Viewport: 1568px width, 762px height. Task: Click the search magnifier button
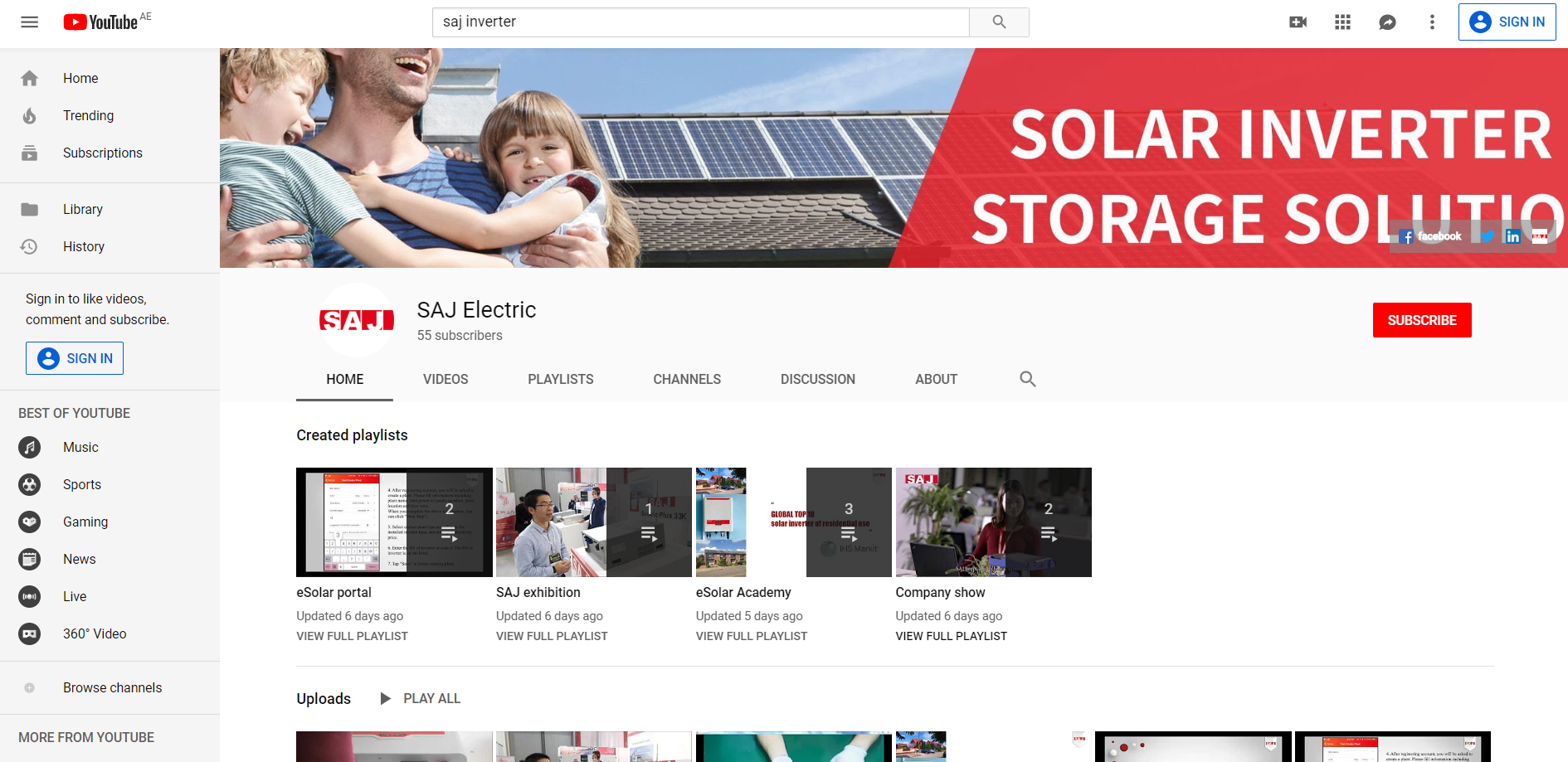click(x=999, y=22)
